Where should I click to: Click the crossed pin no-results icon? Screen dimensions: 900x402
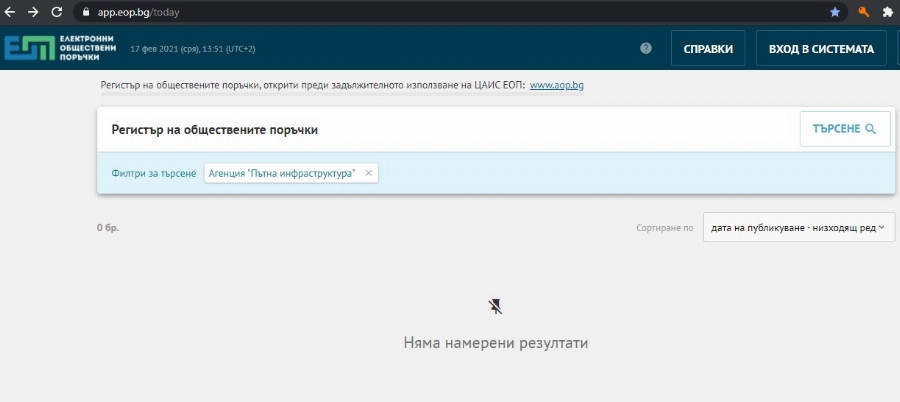[x=495, y=306]
